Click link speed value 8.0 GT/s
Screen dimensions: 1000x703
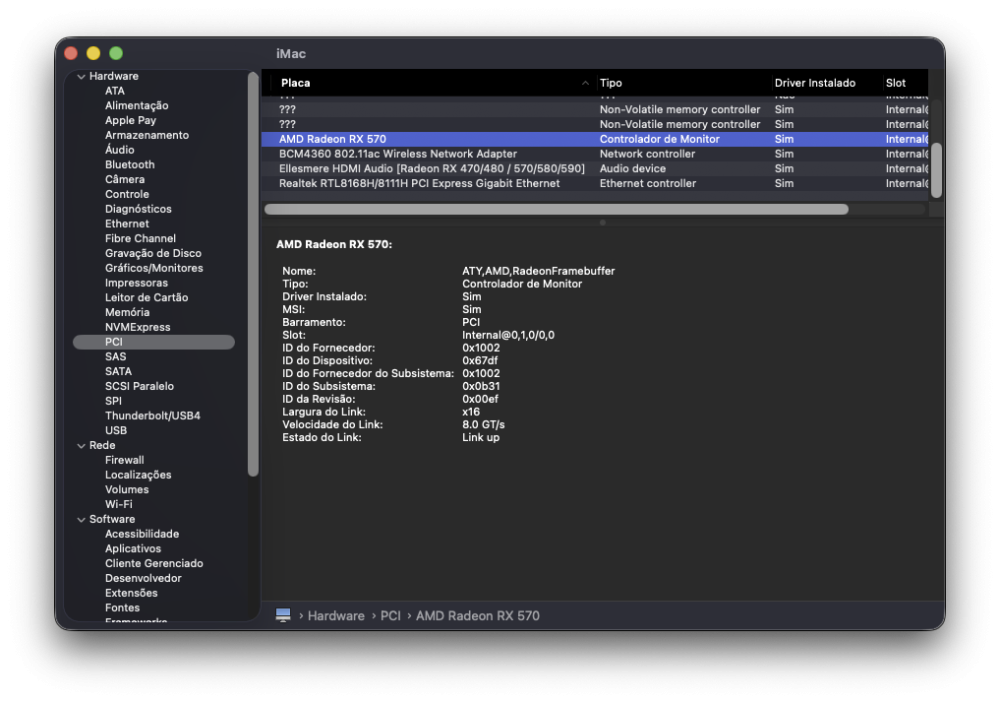coord(483,424)
